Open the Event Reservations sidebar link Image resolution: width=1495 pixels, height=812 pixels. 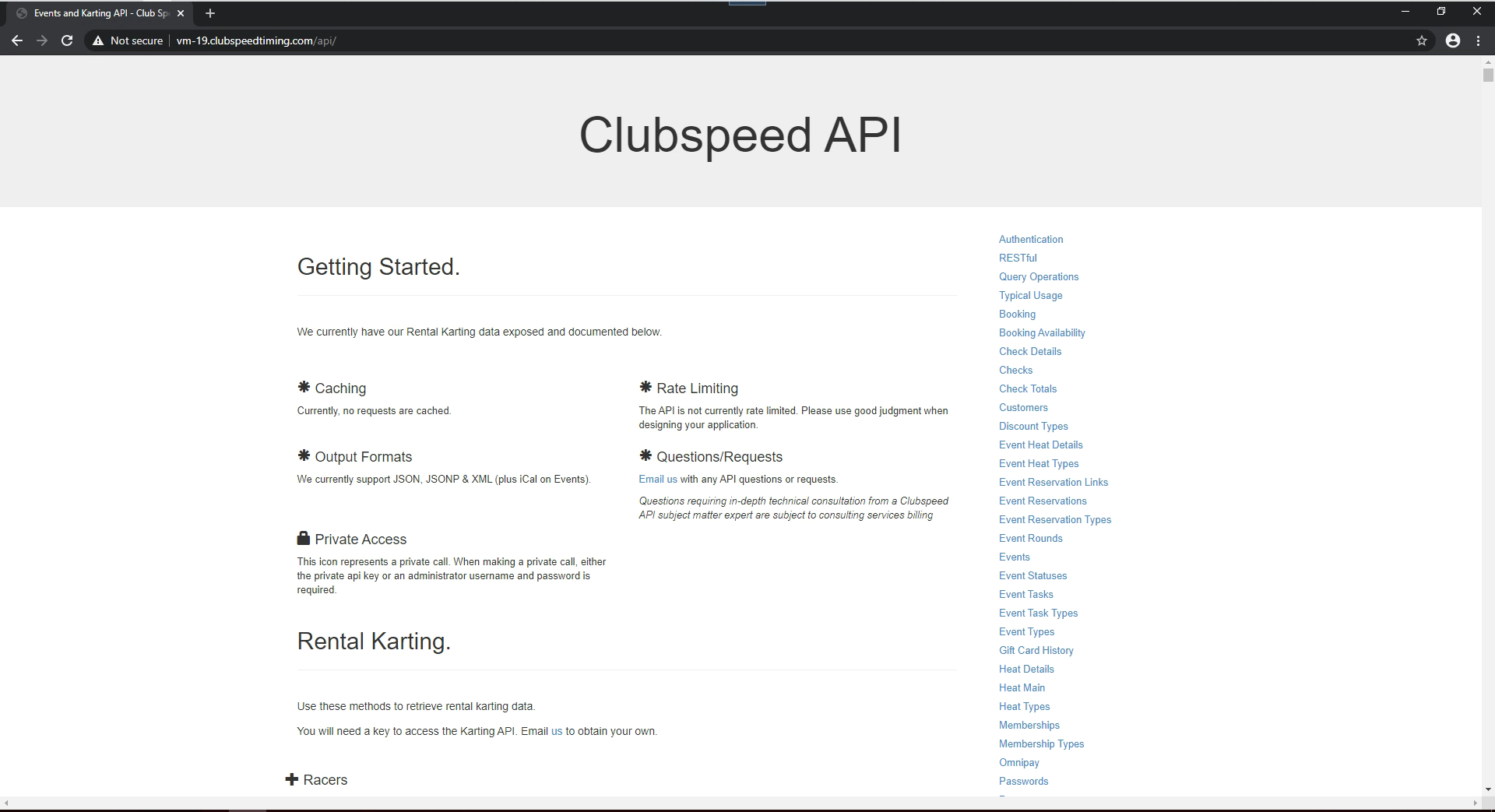point(1043,501)
